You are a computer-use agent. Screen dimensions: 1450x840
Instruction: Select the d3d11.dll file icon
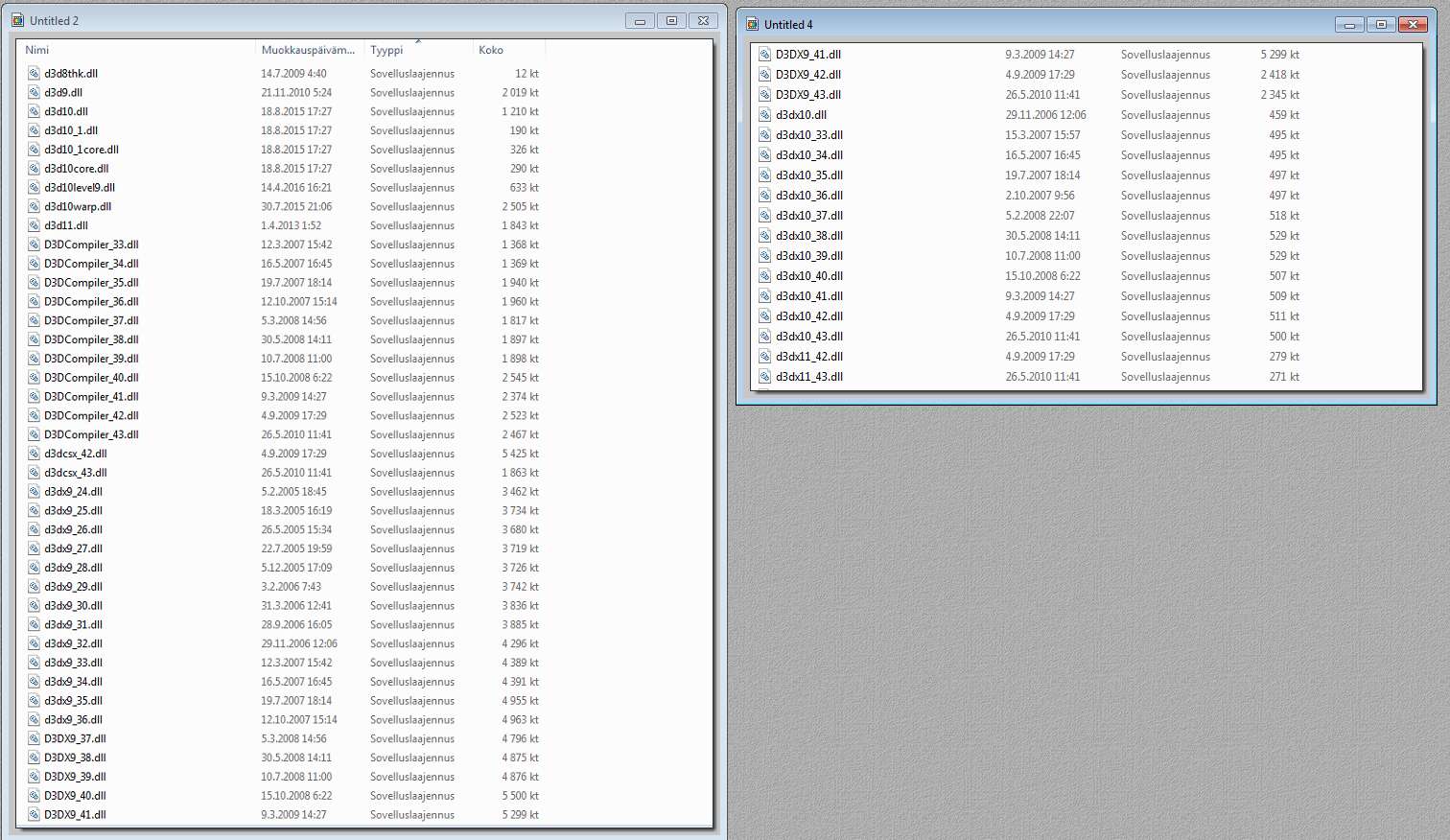point(34,226)
